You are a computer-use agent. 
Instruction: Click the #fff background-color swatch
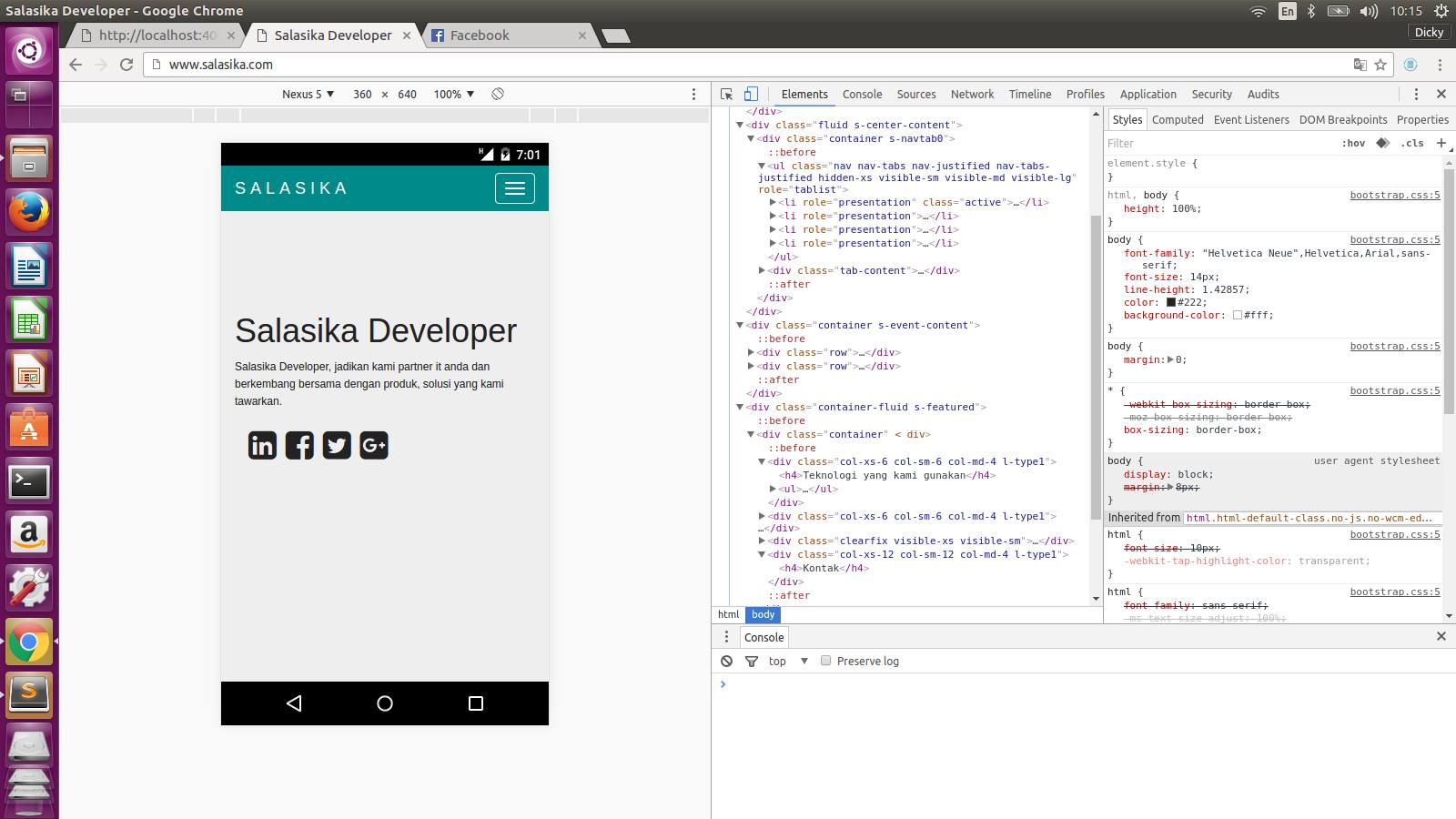pos(1238,315)
